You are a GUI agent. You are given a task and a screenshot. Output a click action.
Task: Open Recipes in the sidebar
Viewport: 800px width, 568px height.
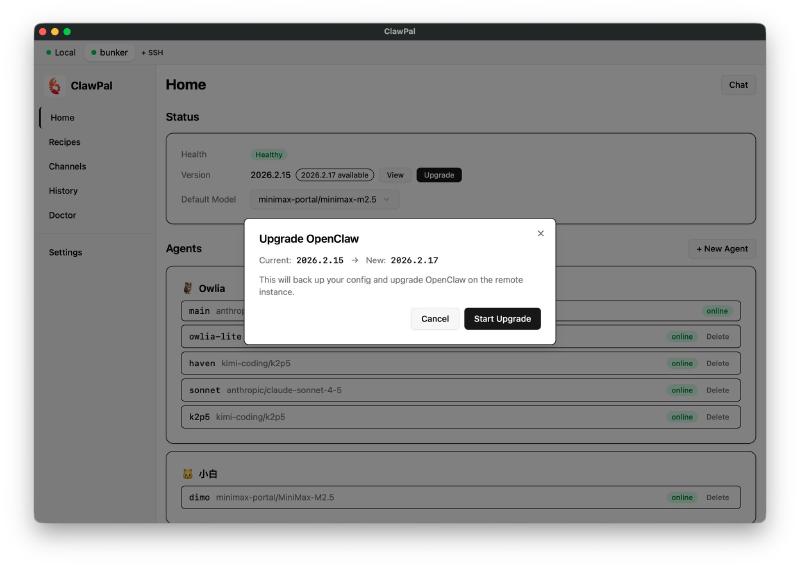coord(65,142)
